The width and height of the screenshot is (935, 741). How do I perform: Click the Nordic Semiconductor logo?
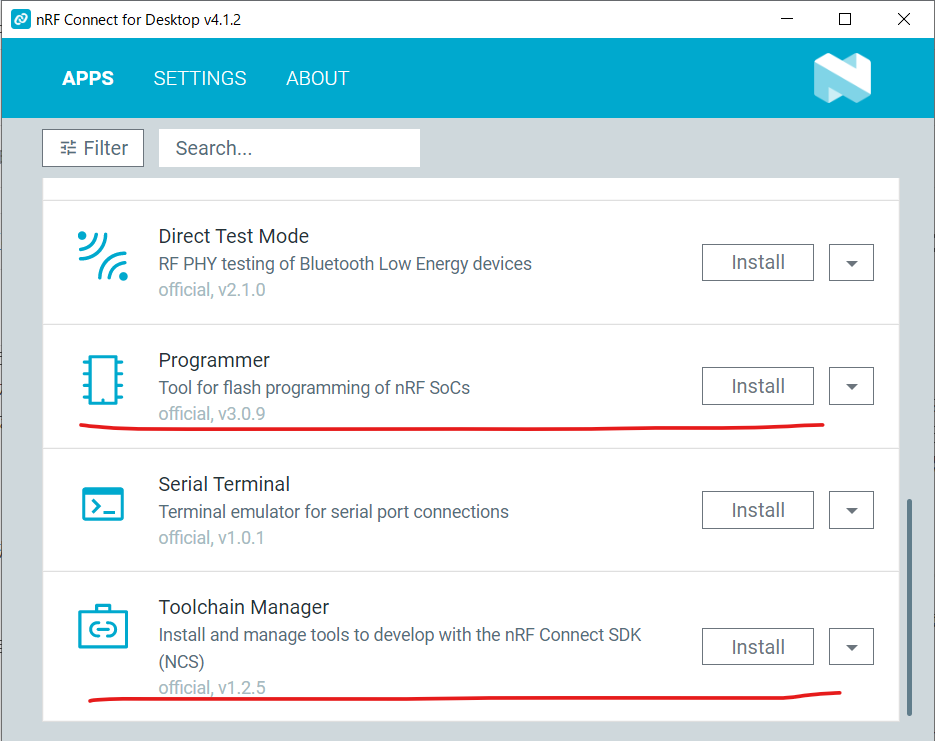[842, 78]
